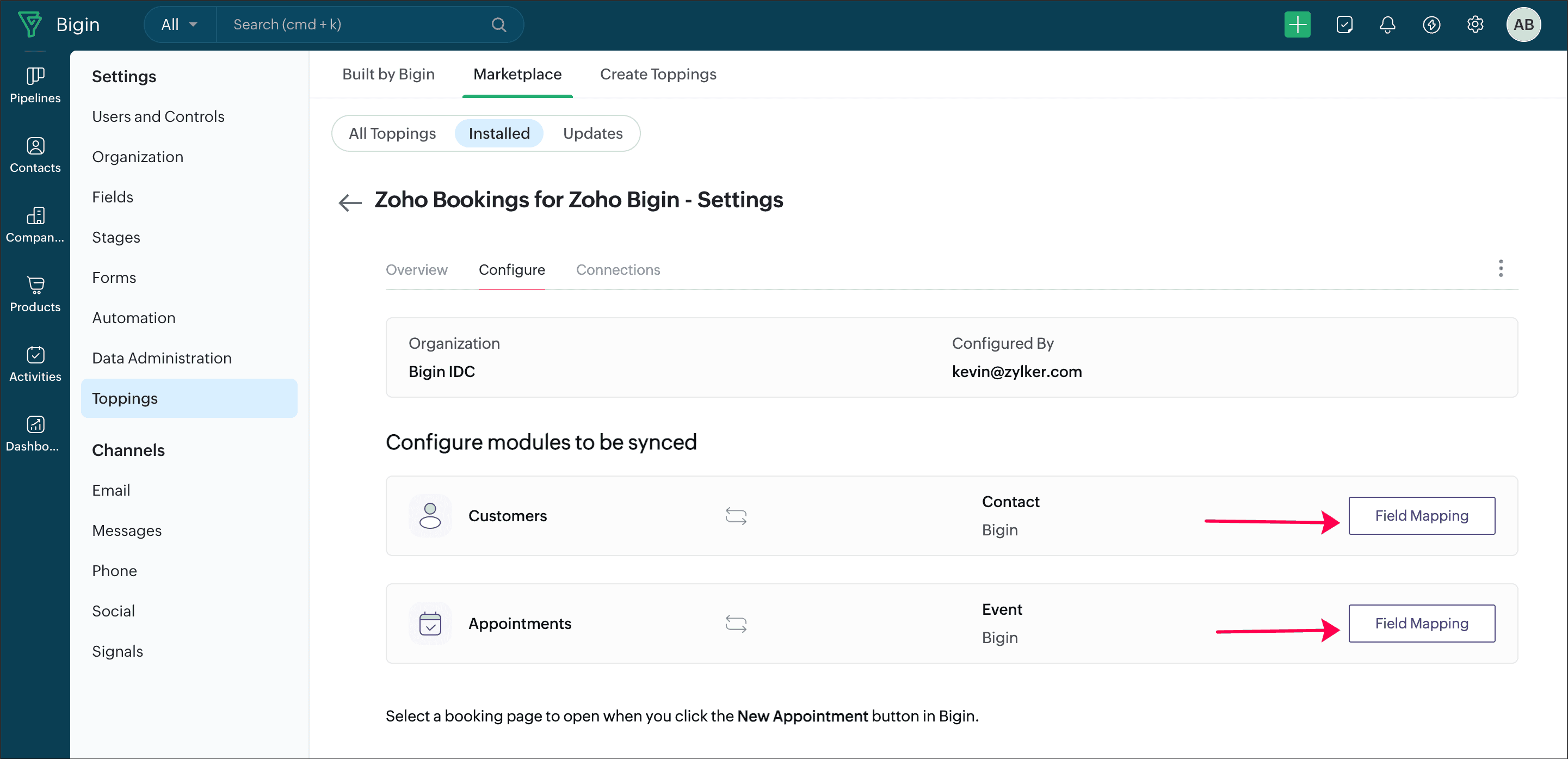Viewport: 1568px width, 759px height.
Task: Open the AB user profile avatar menu
Action: [x=1523, y=24]
